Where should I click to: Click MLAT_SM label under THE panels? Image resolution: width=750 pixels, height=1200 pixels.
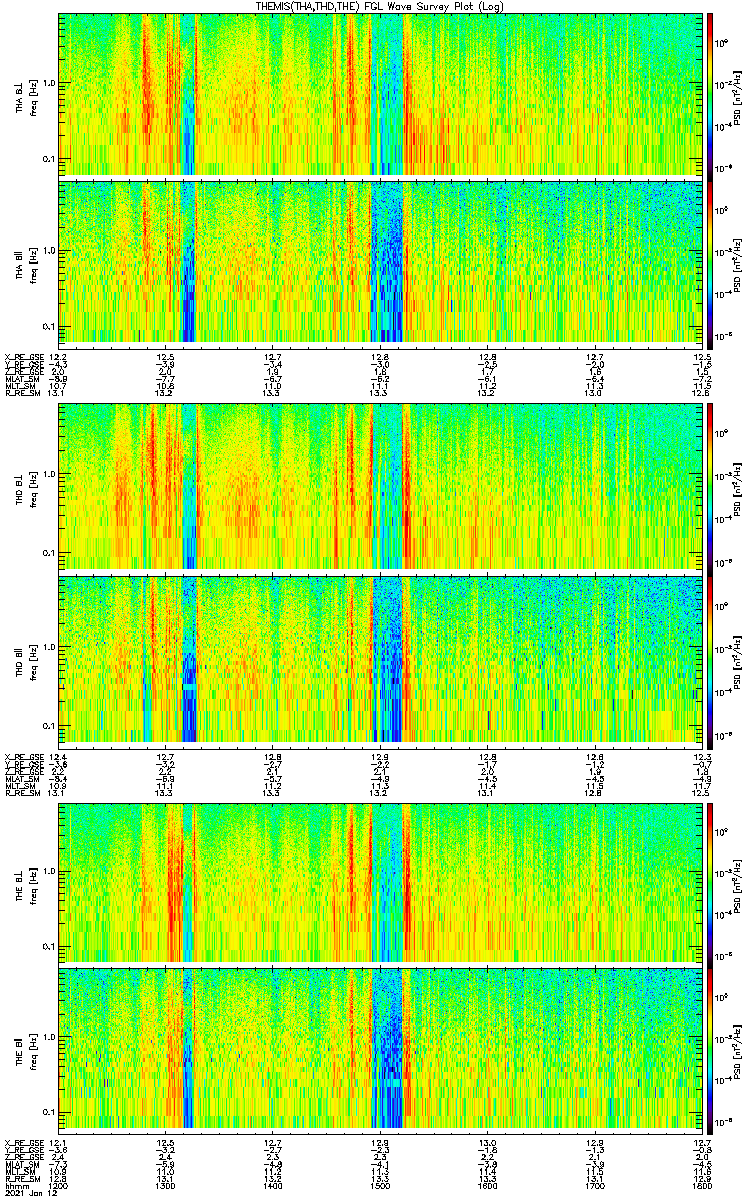[20, 1164]
